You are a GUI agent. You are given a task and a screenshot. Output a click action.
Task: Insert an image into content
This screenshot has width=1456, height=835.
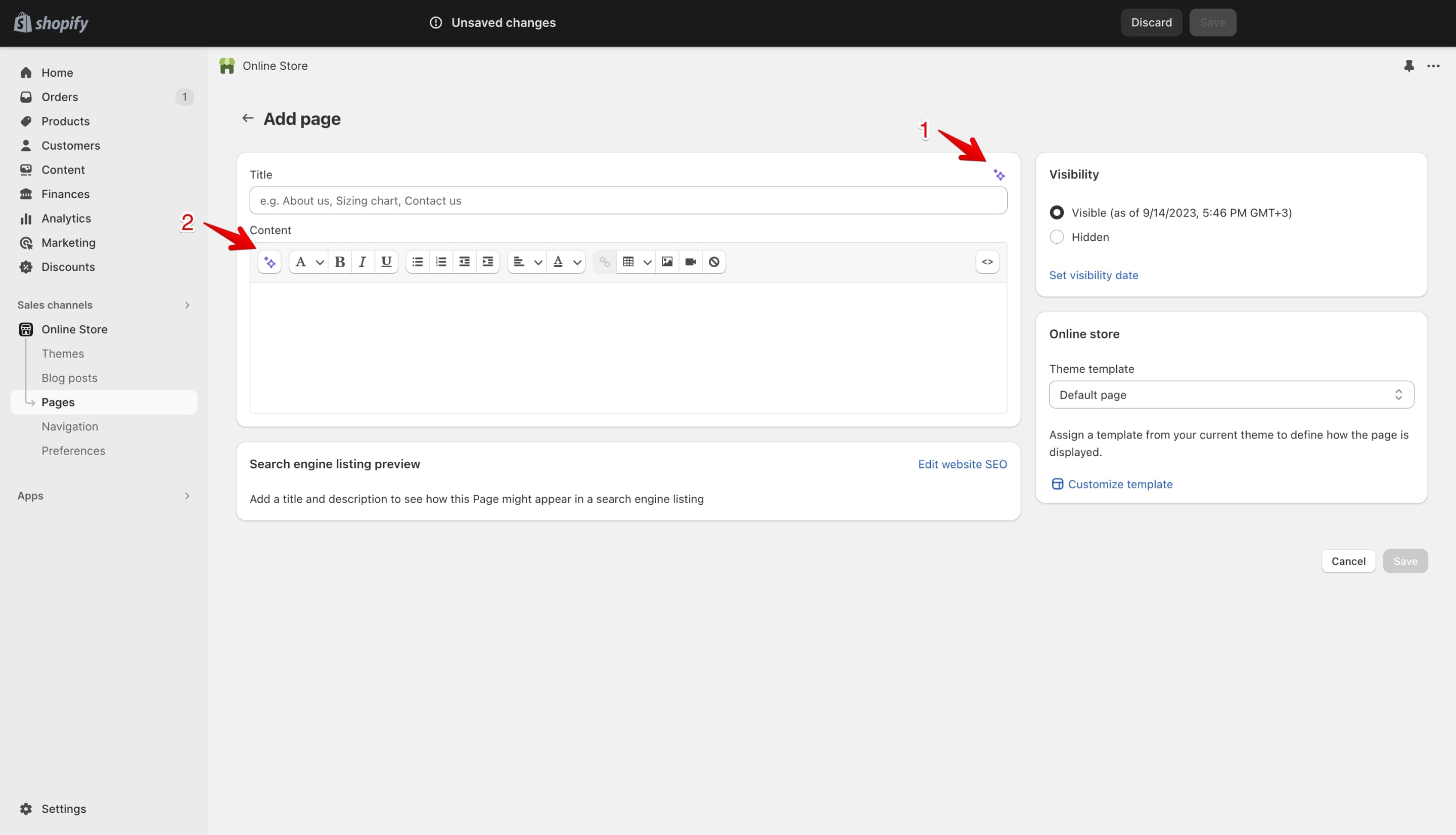[667, 262]
